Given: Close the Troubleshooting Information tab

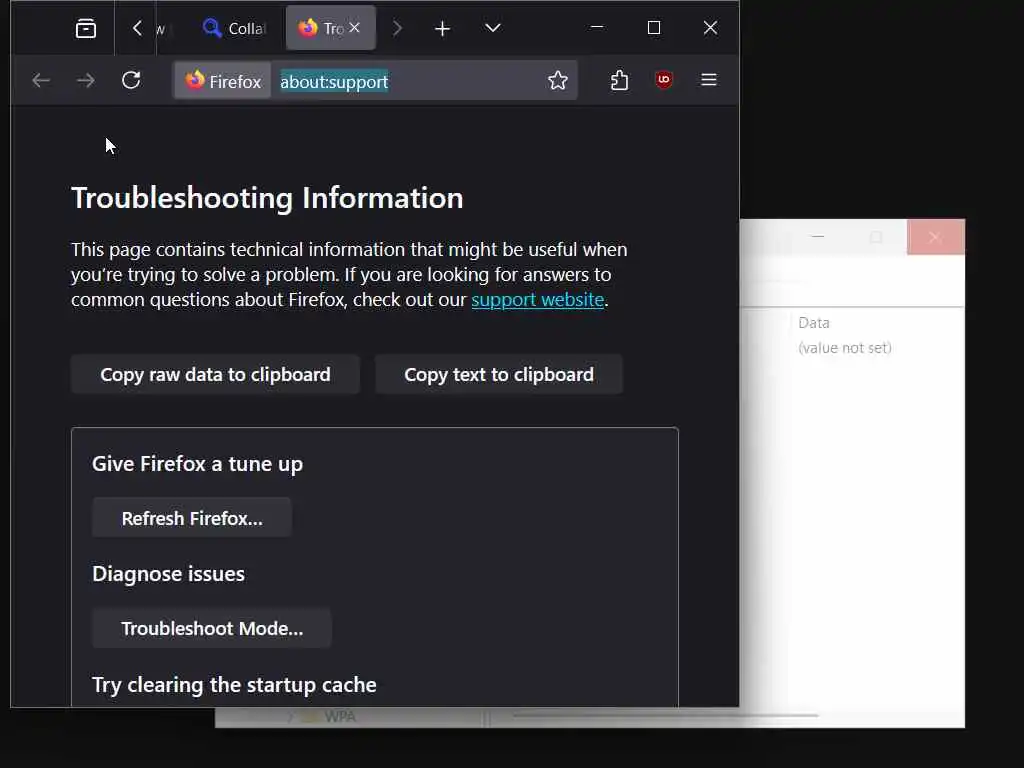Looking at the screenshot, I should click(x=355, y=27).
